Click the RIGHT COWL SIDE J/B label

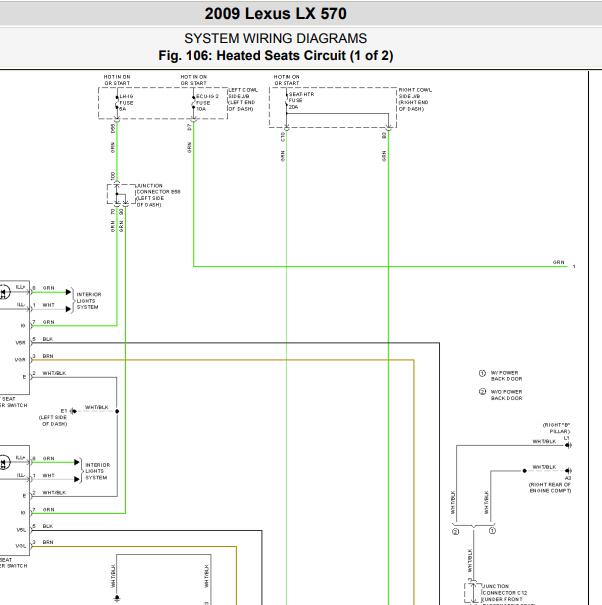coord(415,99)
